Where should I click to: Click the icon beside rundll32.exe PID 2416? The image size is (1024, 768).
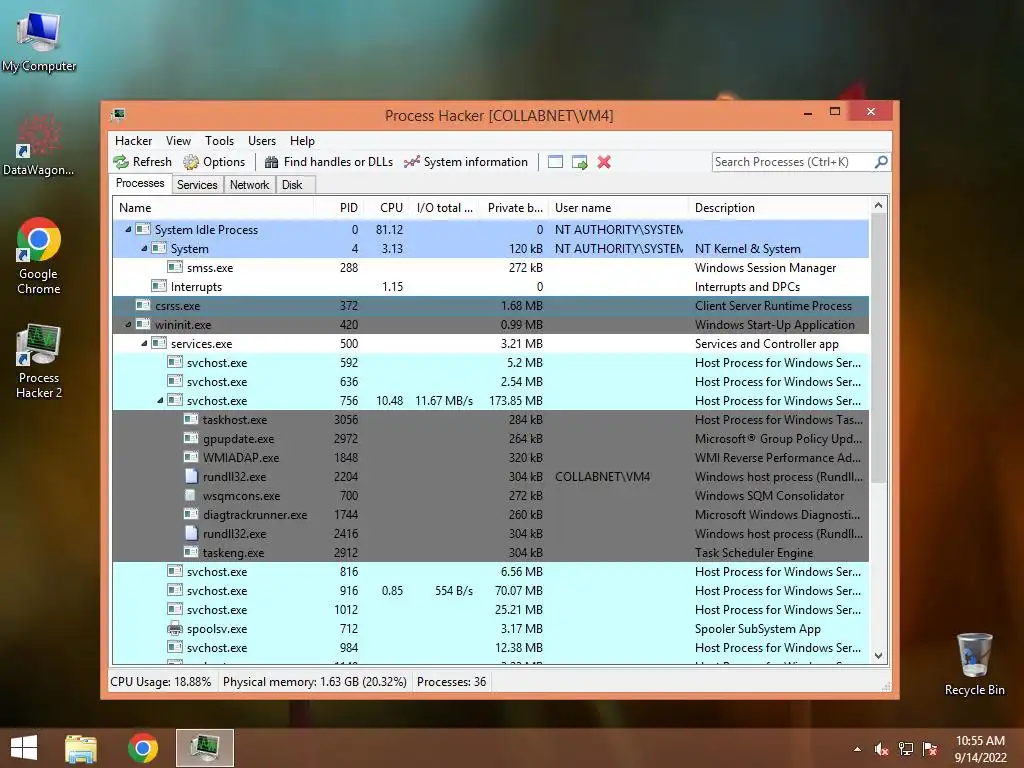(191, 534)
